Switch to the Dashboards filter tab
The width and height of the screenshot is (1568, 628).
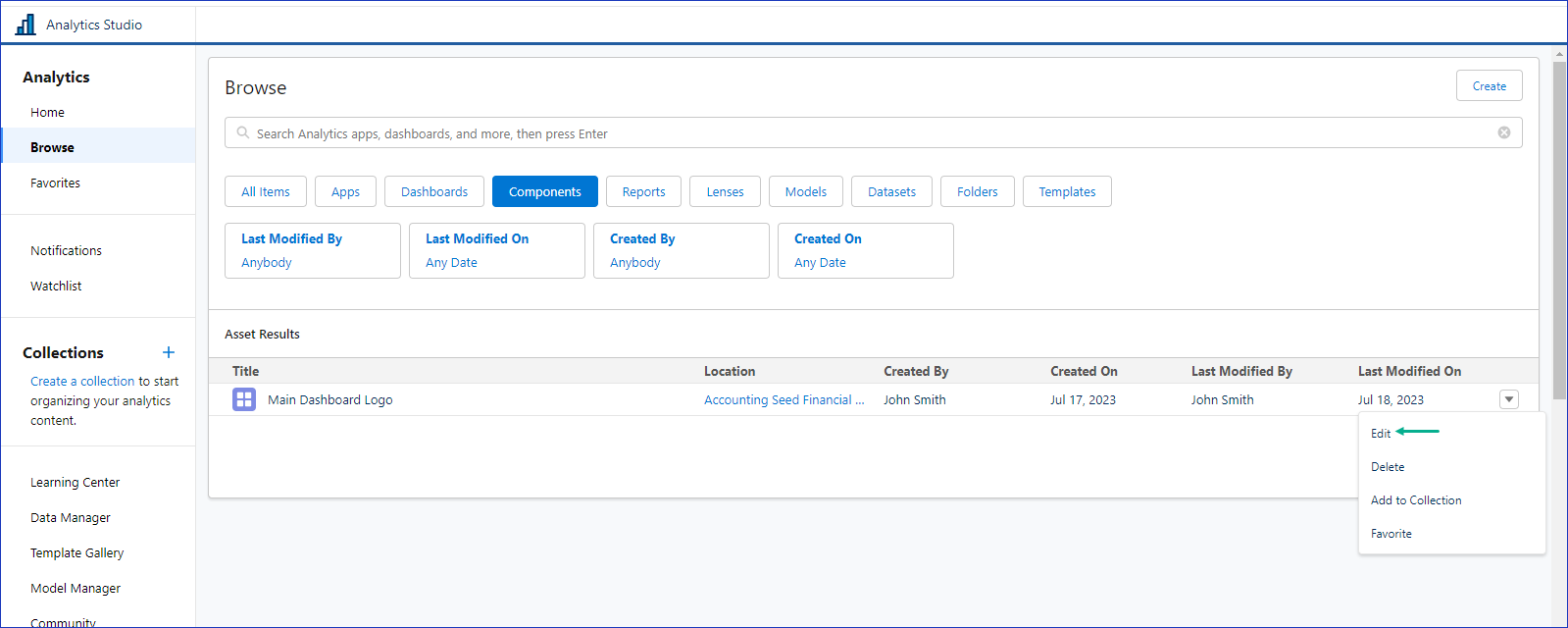(x=433, y=191)
